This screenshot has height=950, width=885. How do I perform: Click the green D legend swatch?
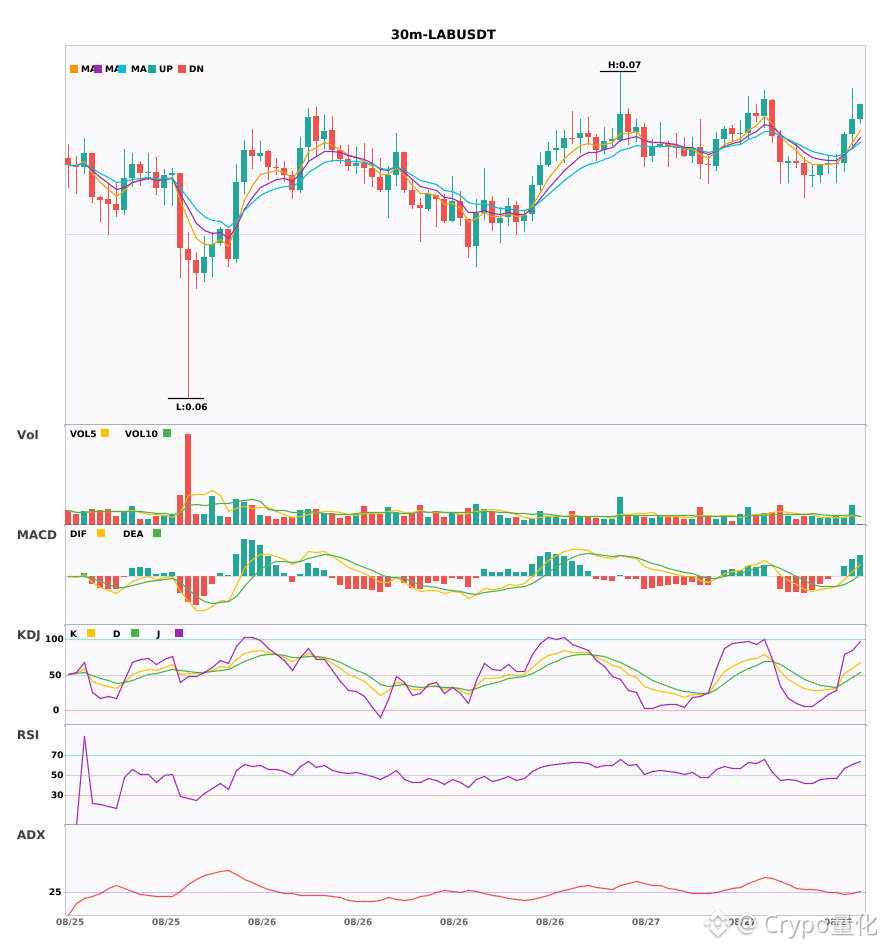[x=135, y=633]
